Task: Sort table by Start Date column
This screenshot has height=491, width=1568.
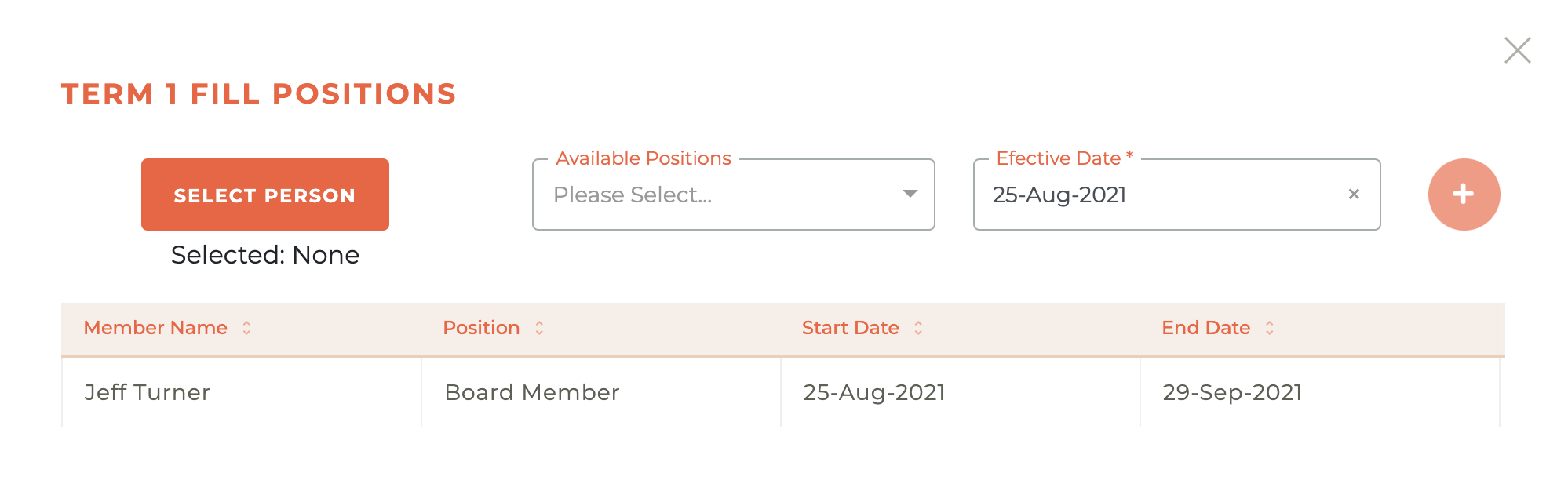Action: pos(917,328)
